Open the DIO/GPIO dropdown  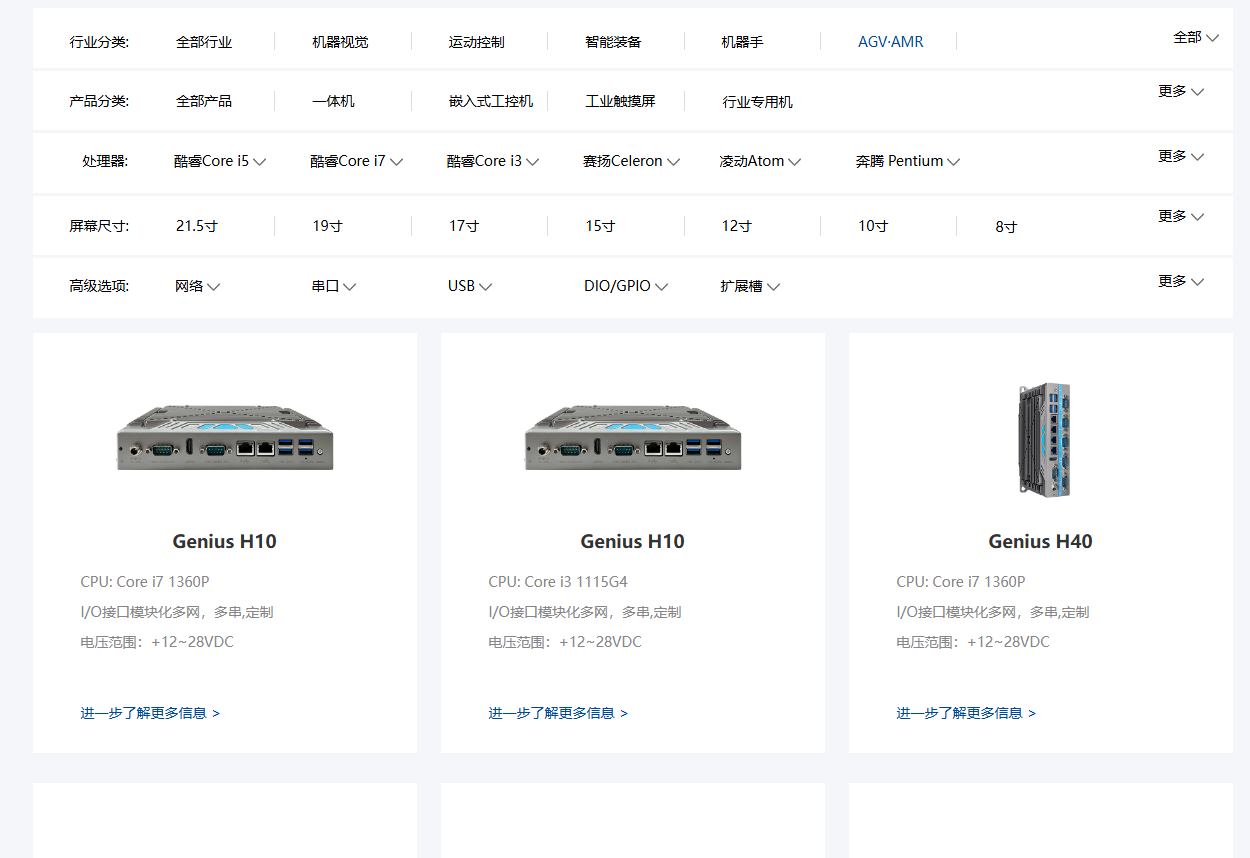coord(626,286)
